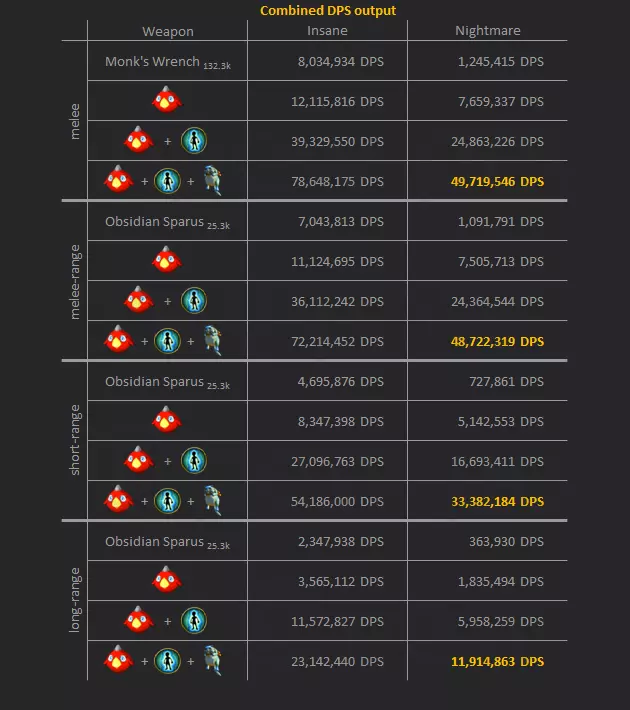Click the Nightmare column header
Screen dimensions: 630x710
487,31
